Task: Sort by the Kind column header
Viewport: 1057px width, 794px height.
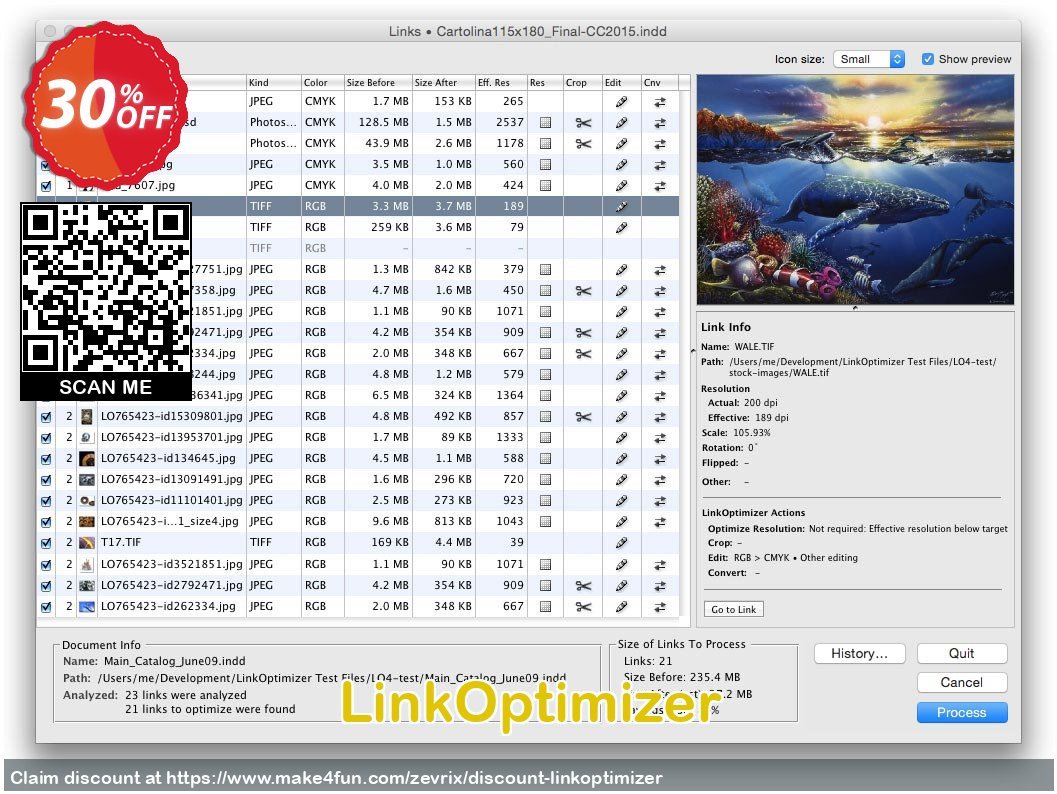Action: pos(273,82)
